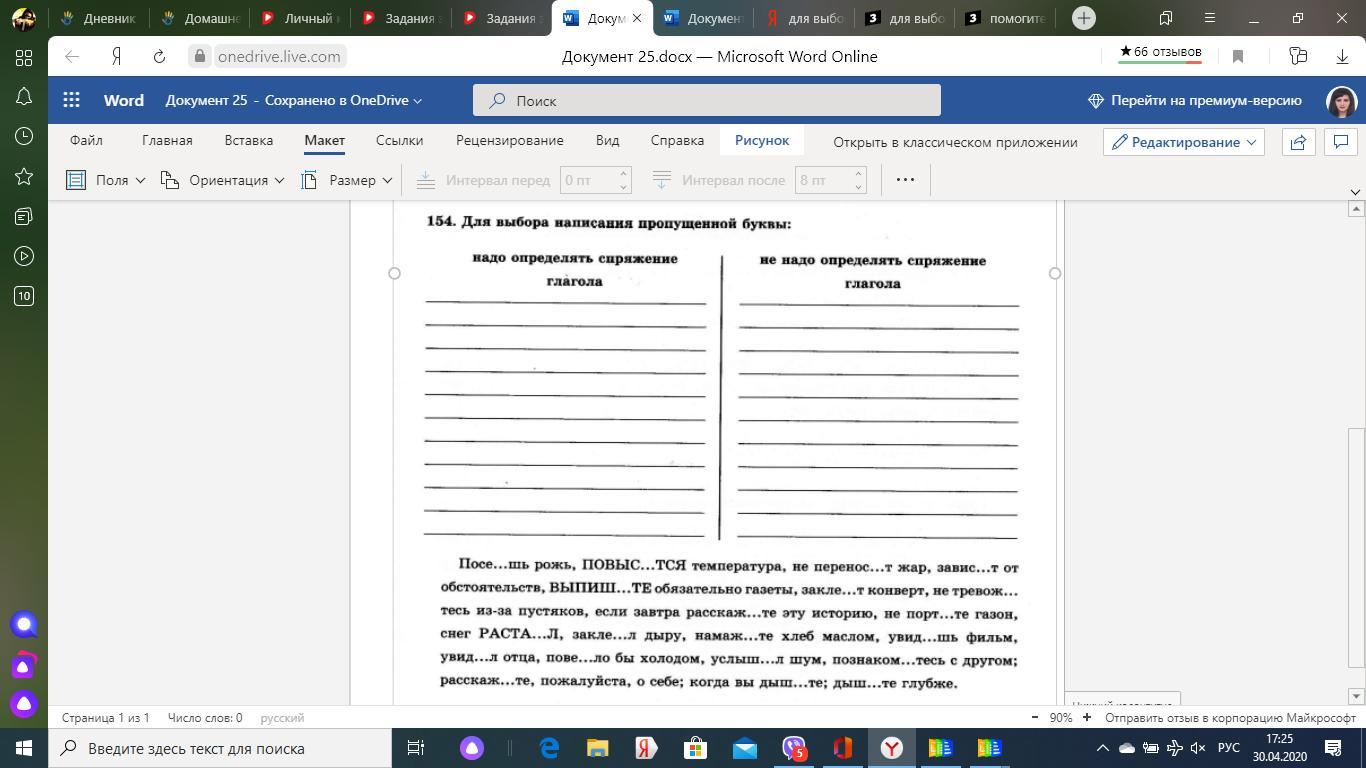
Task: Open the Comments pane icon
Action: (1340, 142)
